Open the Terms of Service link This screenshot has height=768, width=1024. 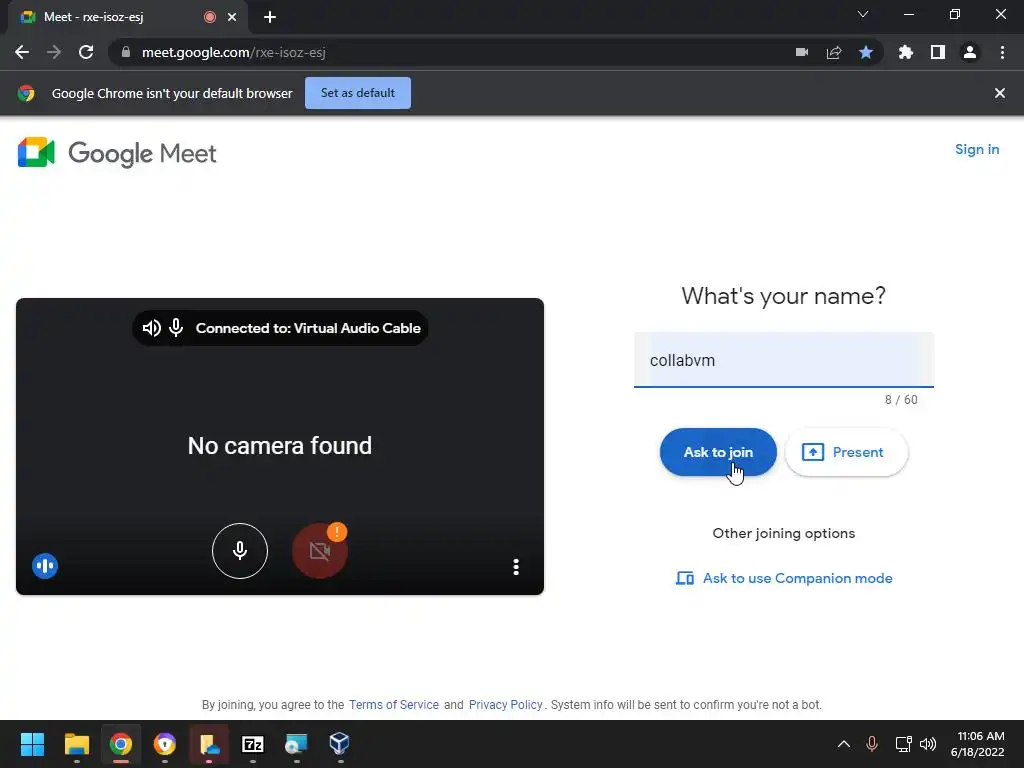(394, 705)
